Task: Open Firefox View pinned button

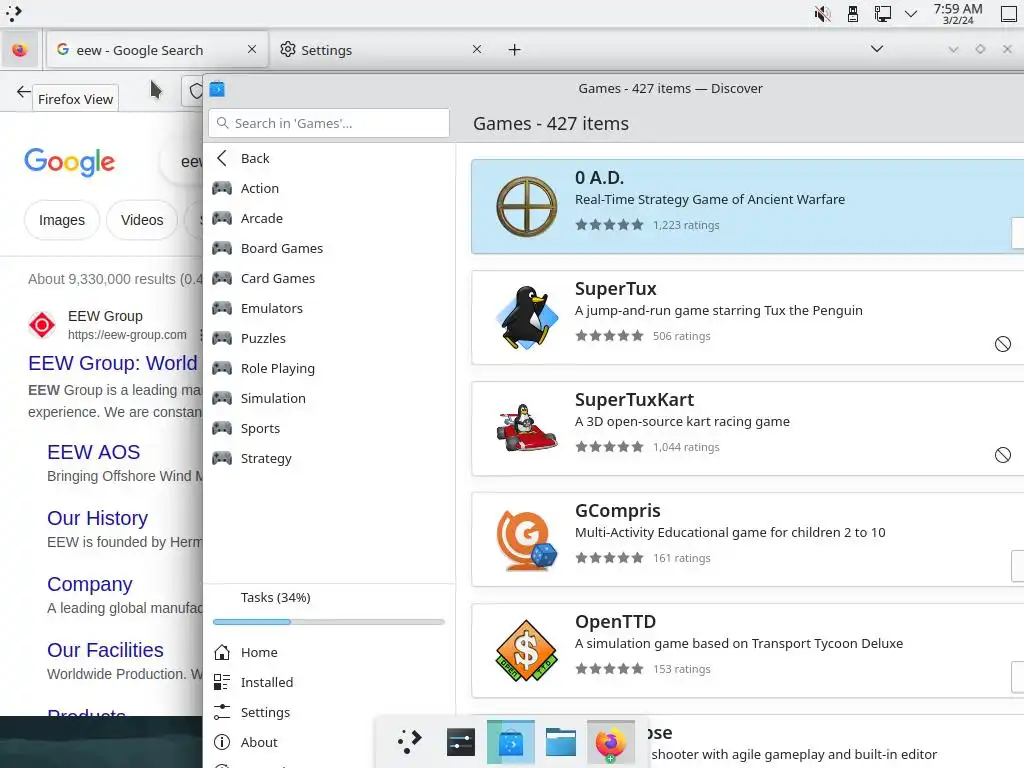Action: click(20, 50)
